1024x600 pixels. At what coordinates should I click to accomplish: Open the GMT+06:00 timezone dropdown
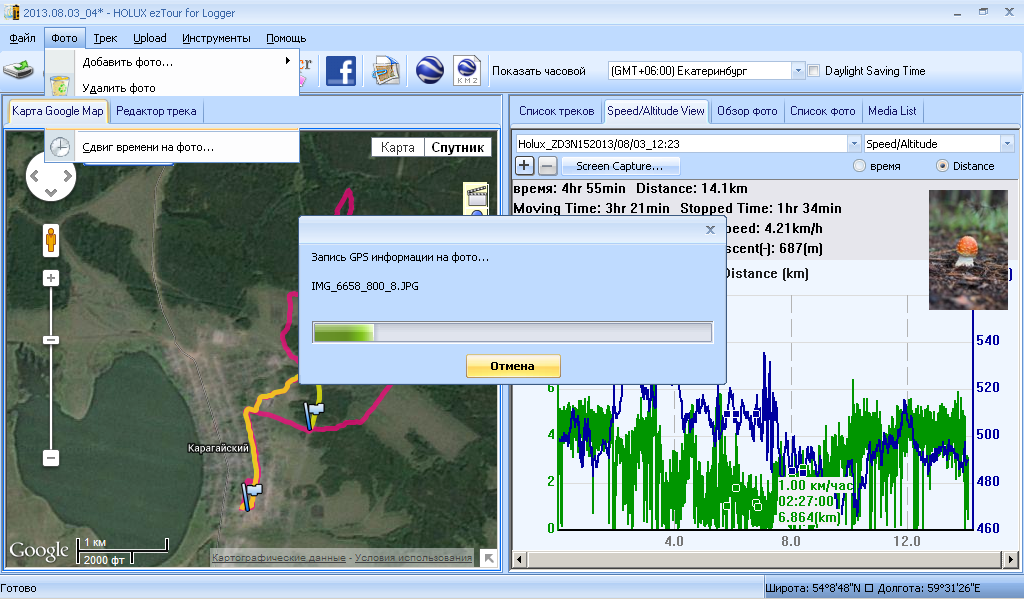click(x=798, y=71)
